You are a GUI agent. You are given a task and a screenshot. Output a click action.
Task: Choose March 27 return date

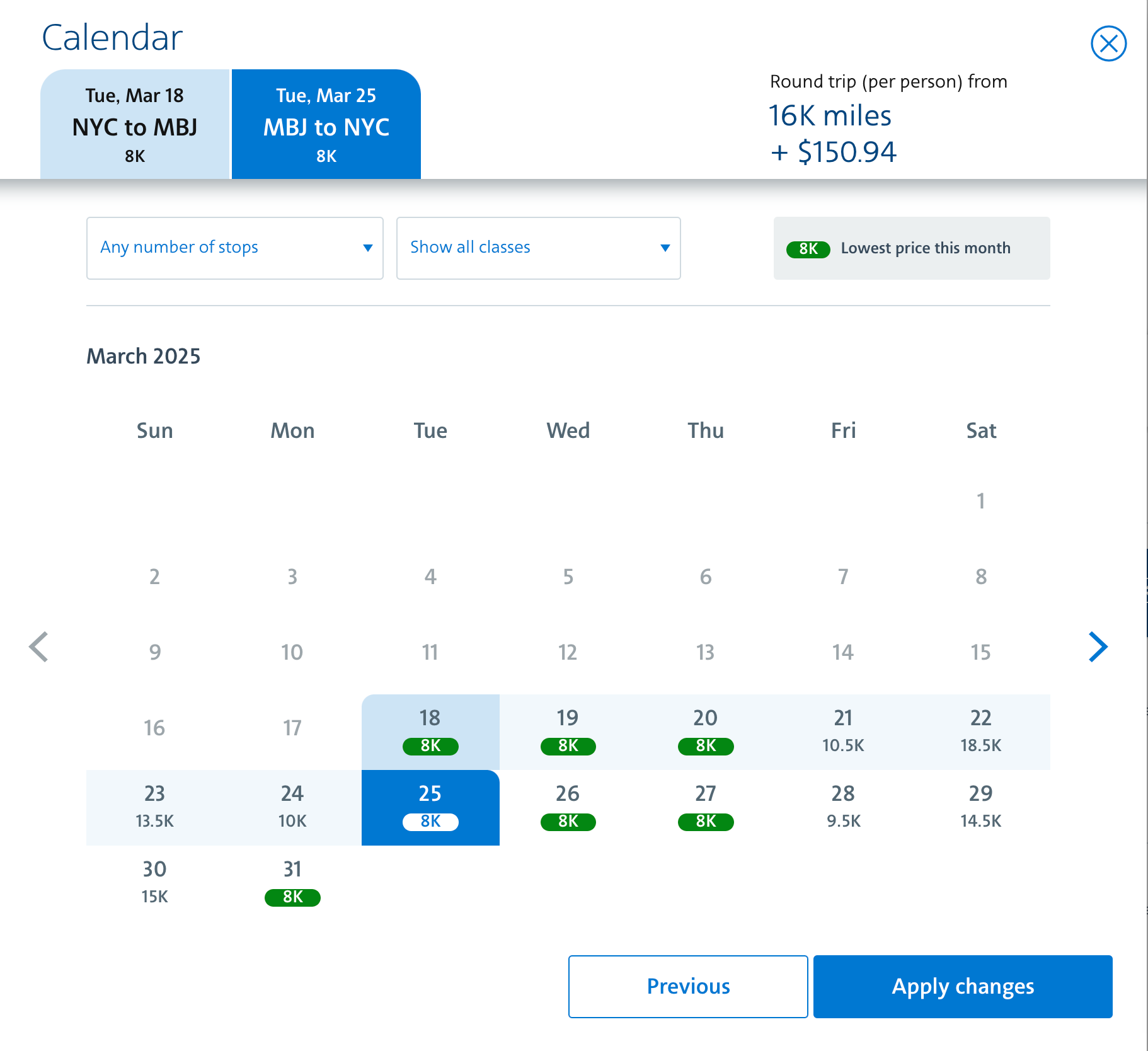tap(706, 807)
